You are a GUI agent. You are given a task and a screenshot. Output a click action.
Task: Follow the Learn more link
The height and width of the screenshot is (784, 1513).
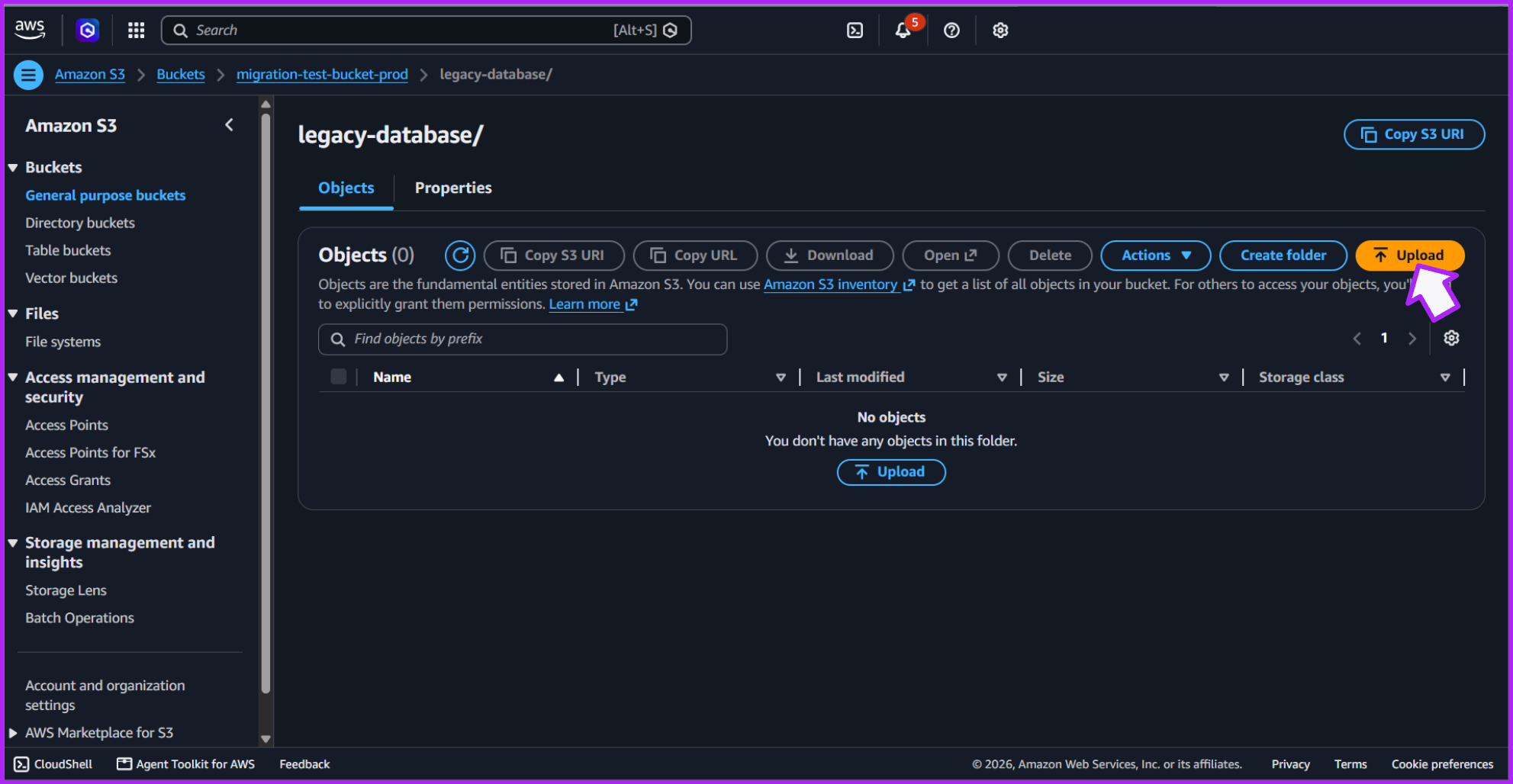point(593,304)
